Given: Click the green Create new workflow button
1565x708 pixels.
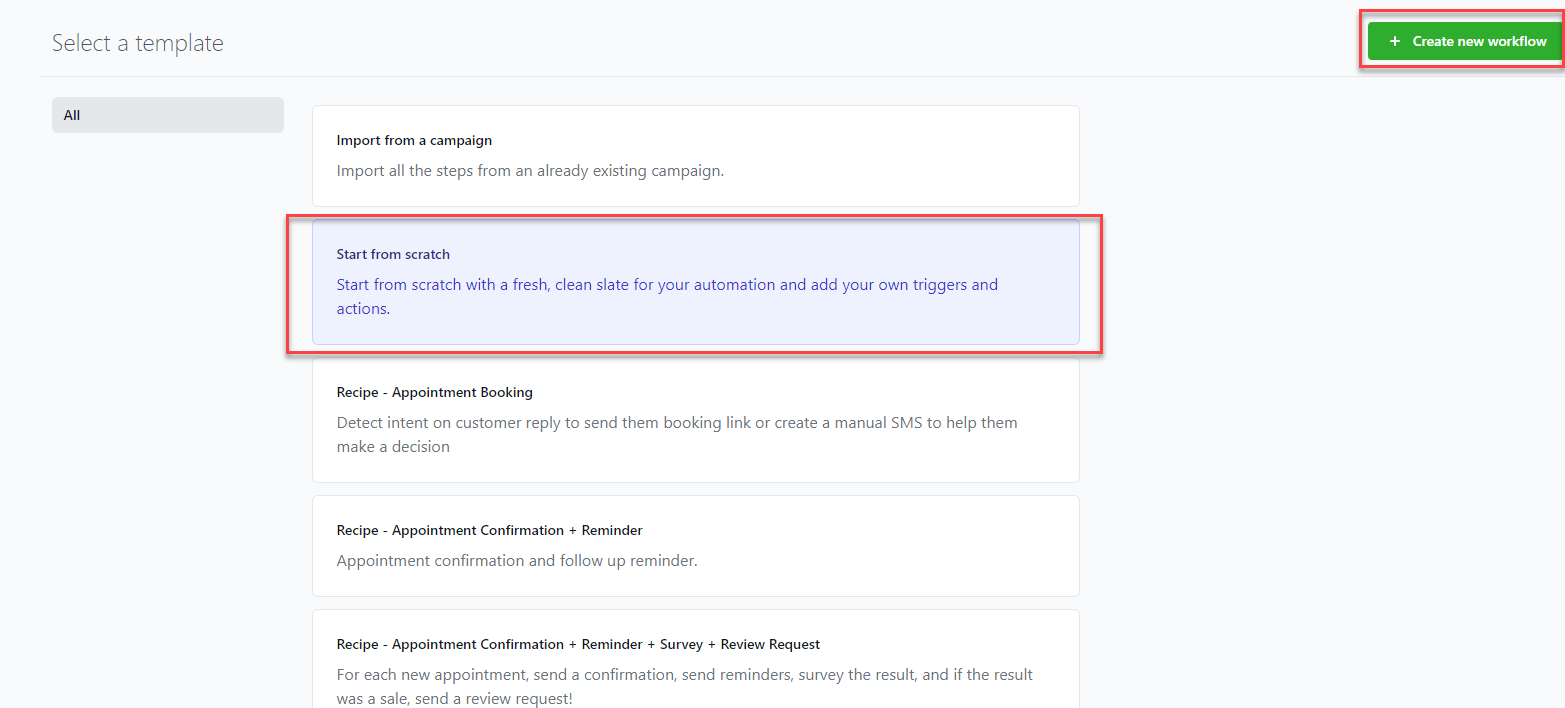Looking at the screenshot, I should pyautogui.click(x=1465, y=41).
